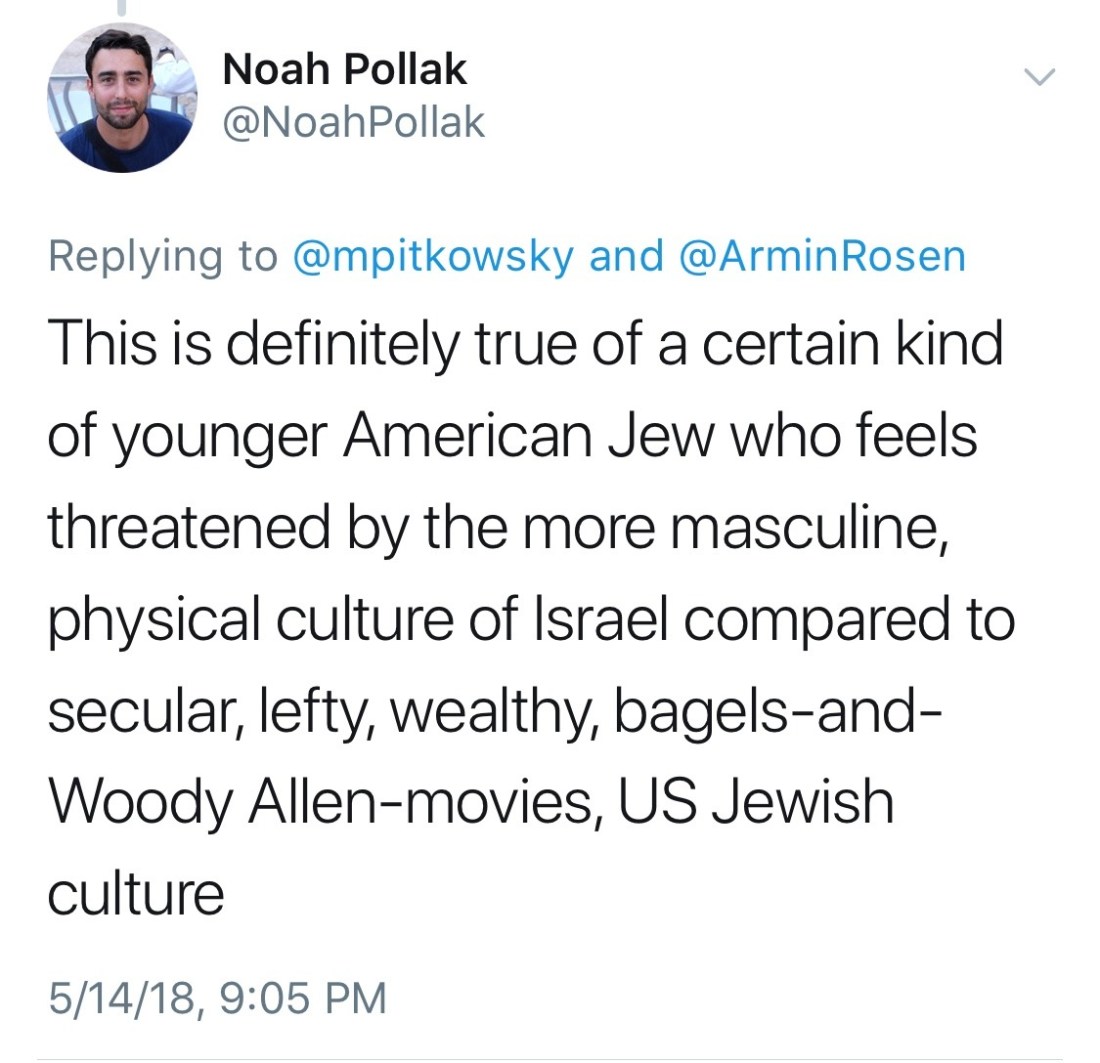The height and width of the screenshot is (1063, 1100).
Task: Click the divider line below the timestamp
Action: click(550, 1059)
